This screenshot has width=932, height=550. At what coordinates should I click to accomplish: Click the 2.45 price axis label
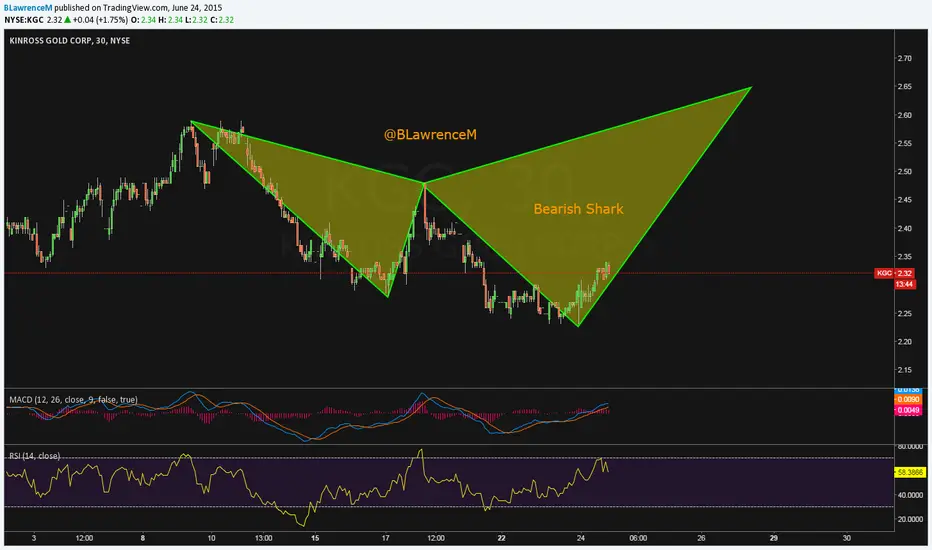[904, 200]
